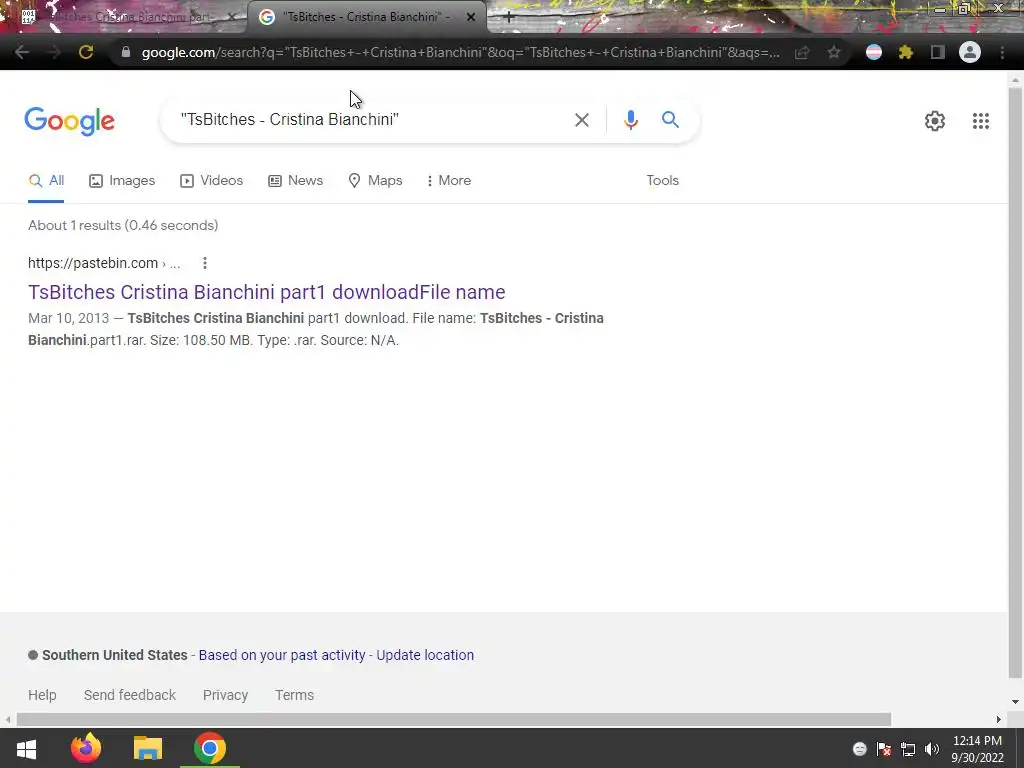Click the browser address bar URL
Viewport: 1024px width, 768px height.
(x=460, y=52)
